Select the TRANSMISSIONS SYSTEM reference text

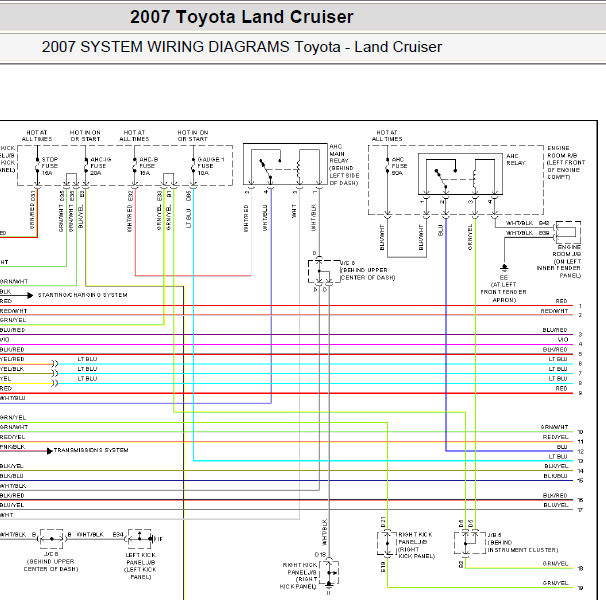[x=91, y=450]
